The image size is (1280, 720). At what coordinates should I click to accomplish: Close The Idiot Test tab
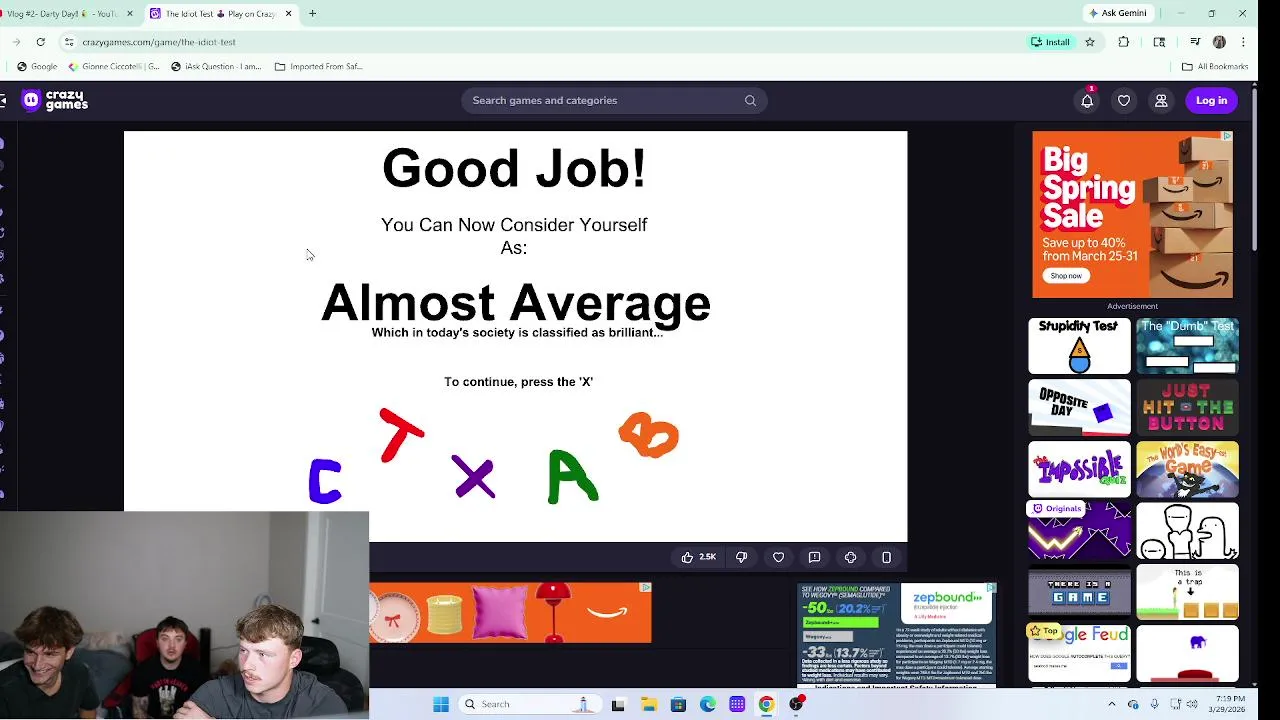(288, 13)
